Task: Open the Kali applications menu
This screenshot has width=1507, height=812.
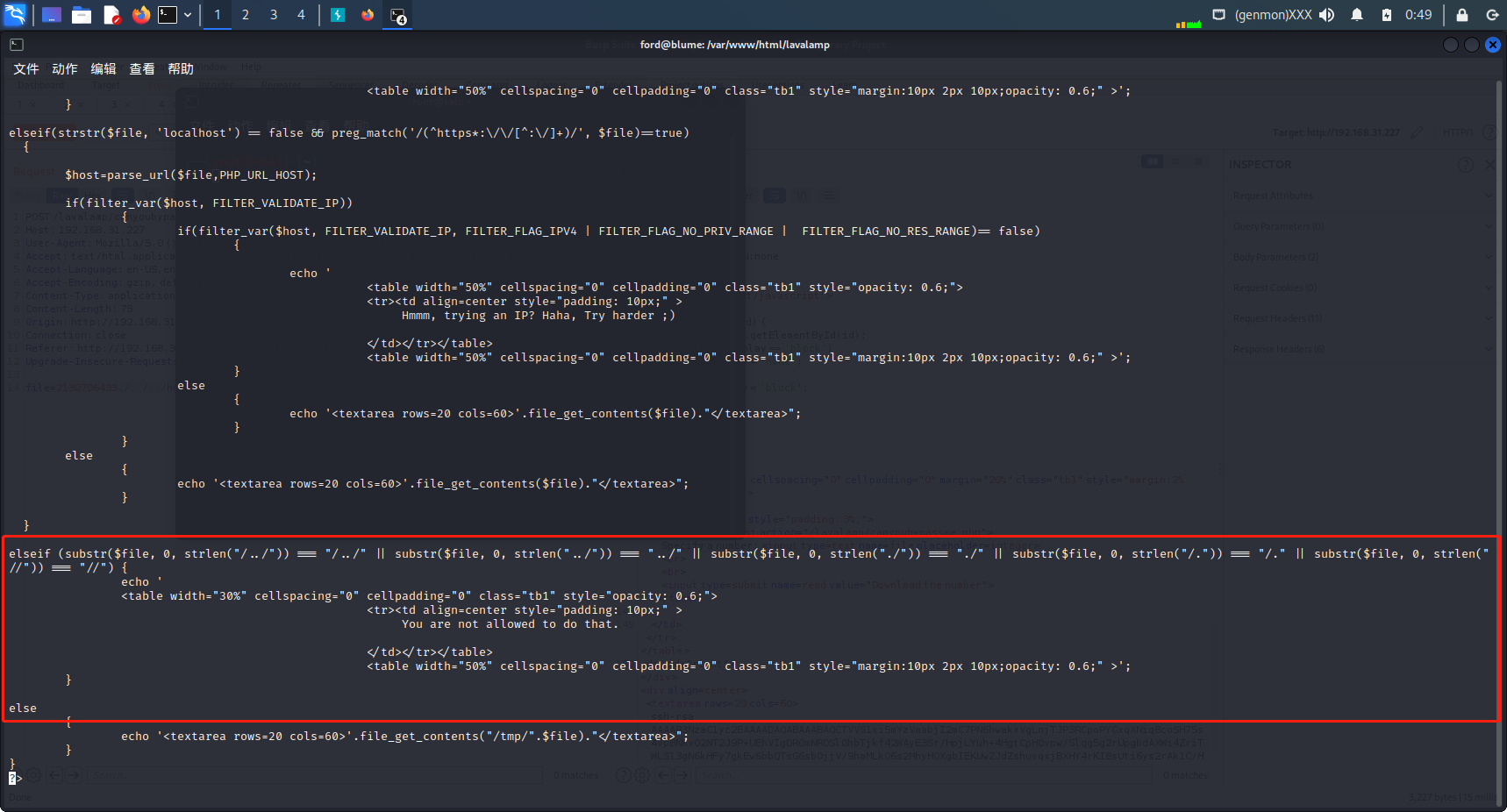Action: (x=16, y=15)
